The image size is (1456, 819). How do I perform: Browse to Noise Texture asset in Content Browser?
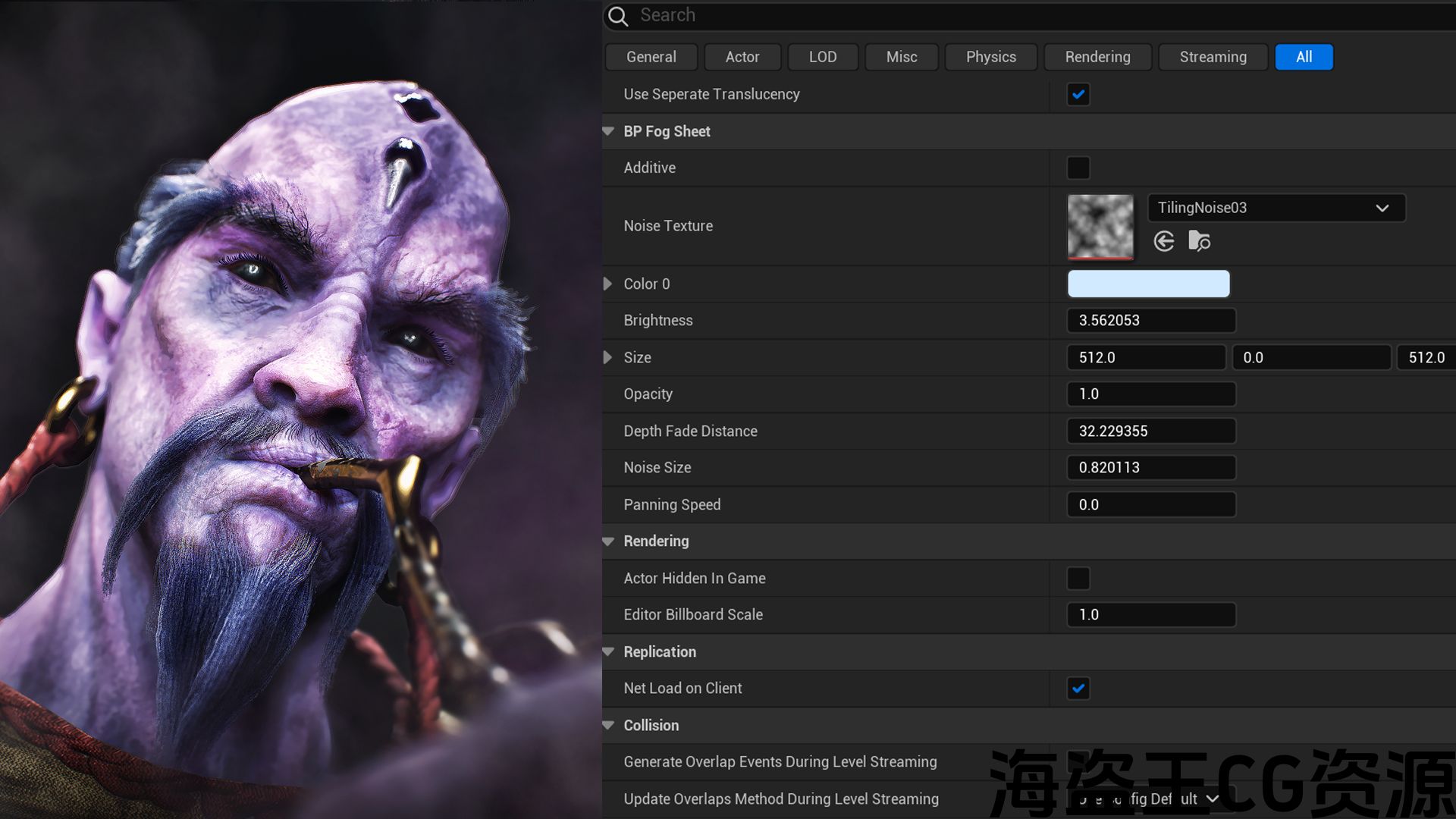[1199, 242]
